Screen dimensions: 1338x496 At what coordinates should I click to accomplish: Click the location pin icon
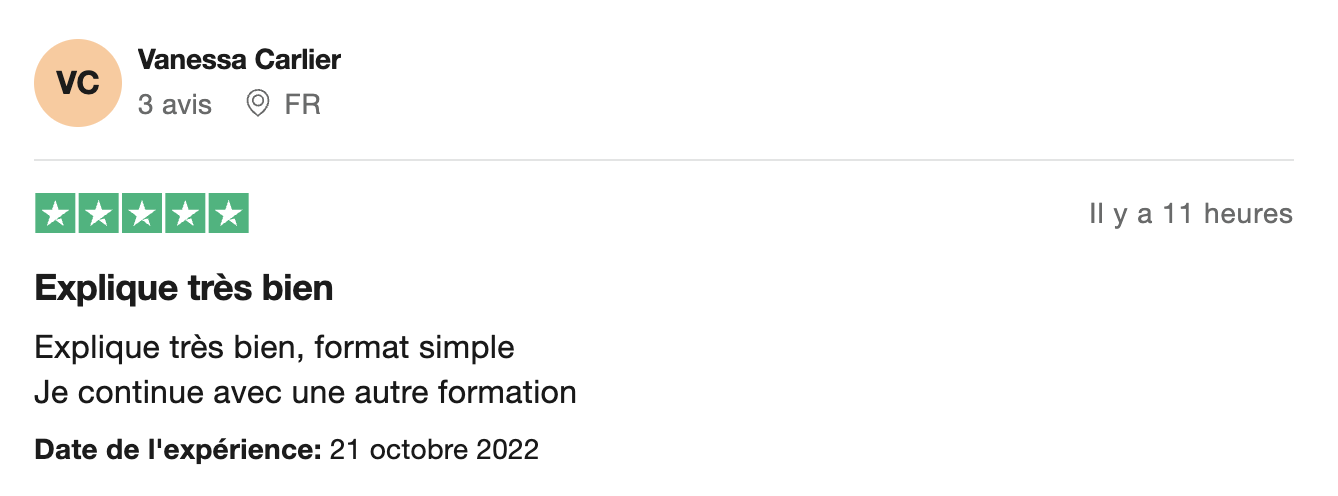pyautogui.click(x=258, y=104)
